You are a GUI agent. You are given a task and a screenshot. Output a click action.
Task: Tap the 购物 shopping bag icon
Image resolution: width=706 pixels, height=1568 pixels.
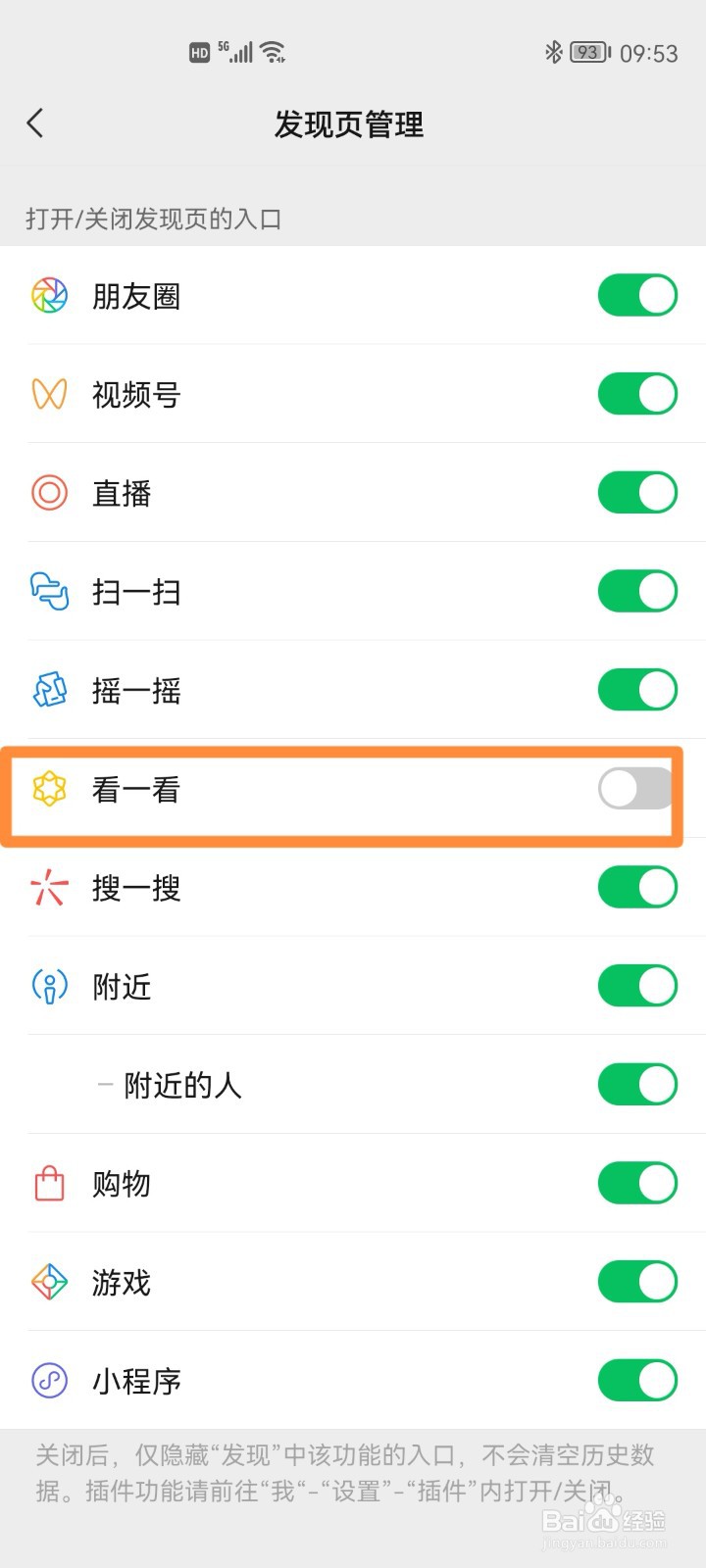49,1184
